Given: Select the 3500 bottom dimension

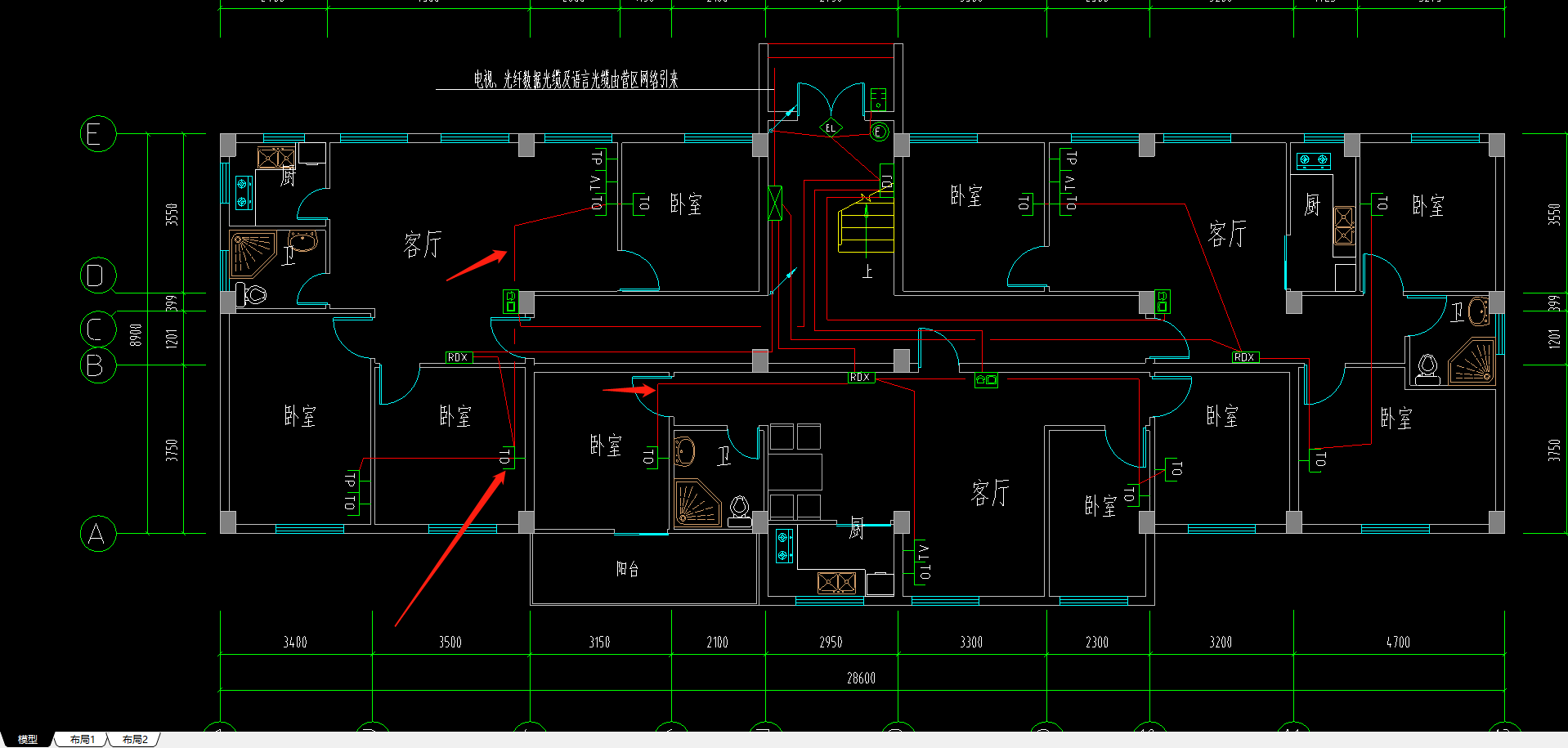Looking at the screenshot, I should tap(450, 643).
